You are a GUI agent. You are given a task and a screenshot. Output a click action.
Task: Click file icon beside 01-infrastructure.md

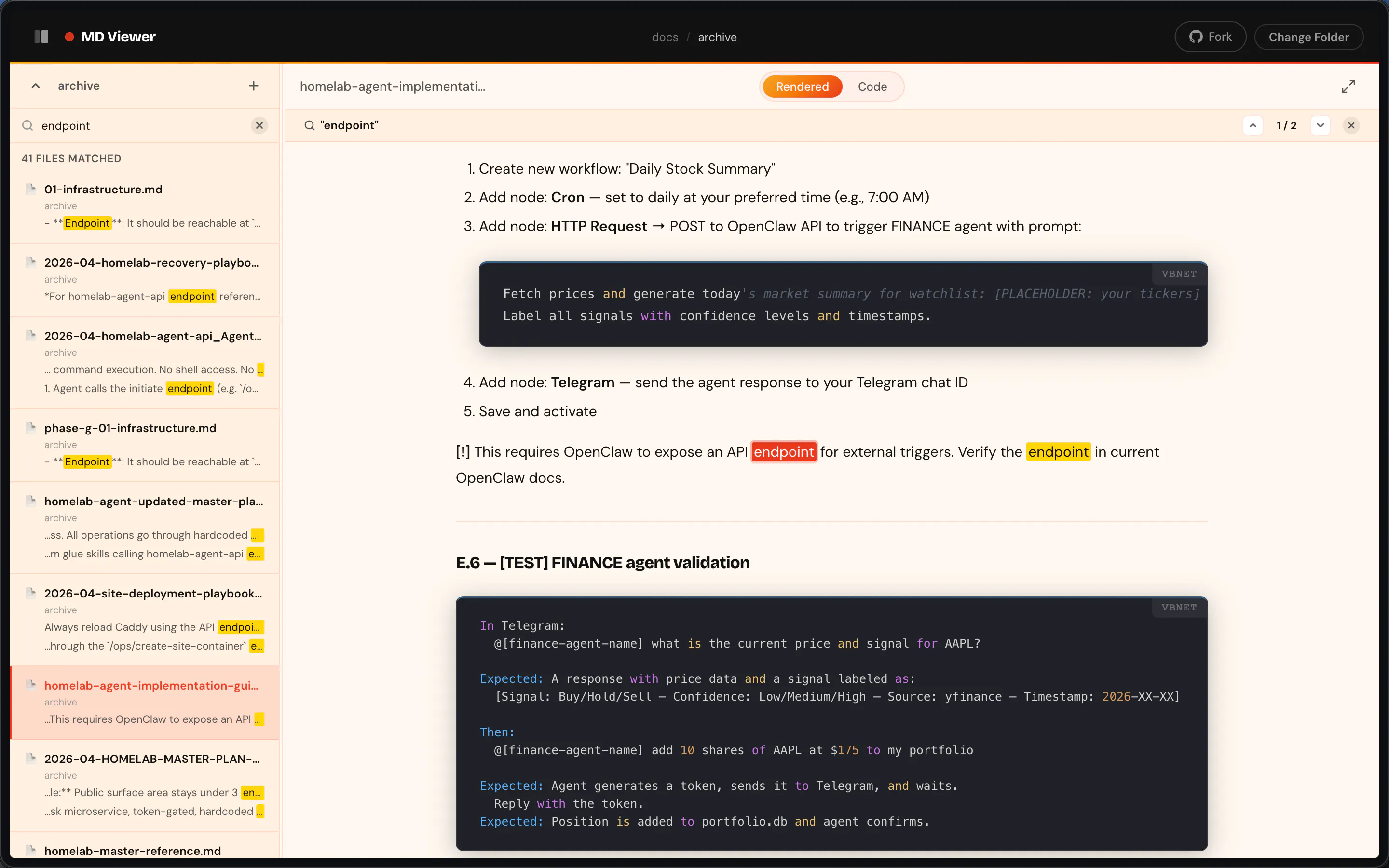point(31,189)
